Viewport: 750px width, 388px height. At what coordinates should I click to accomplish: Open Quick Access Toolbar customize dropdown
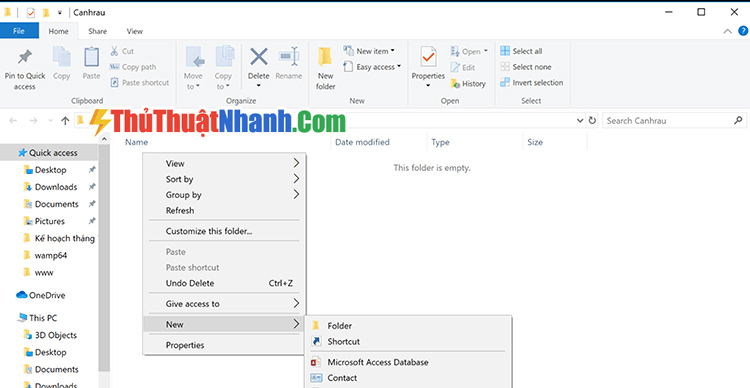pos(60,12)
